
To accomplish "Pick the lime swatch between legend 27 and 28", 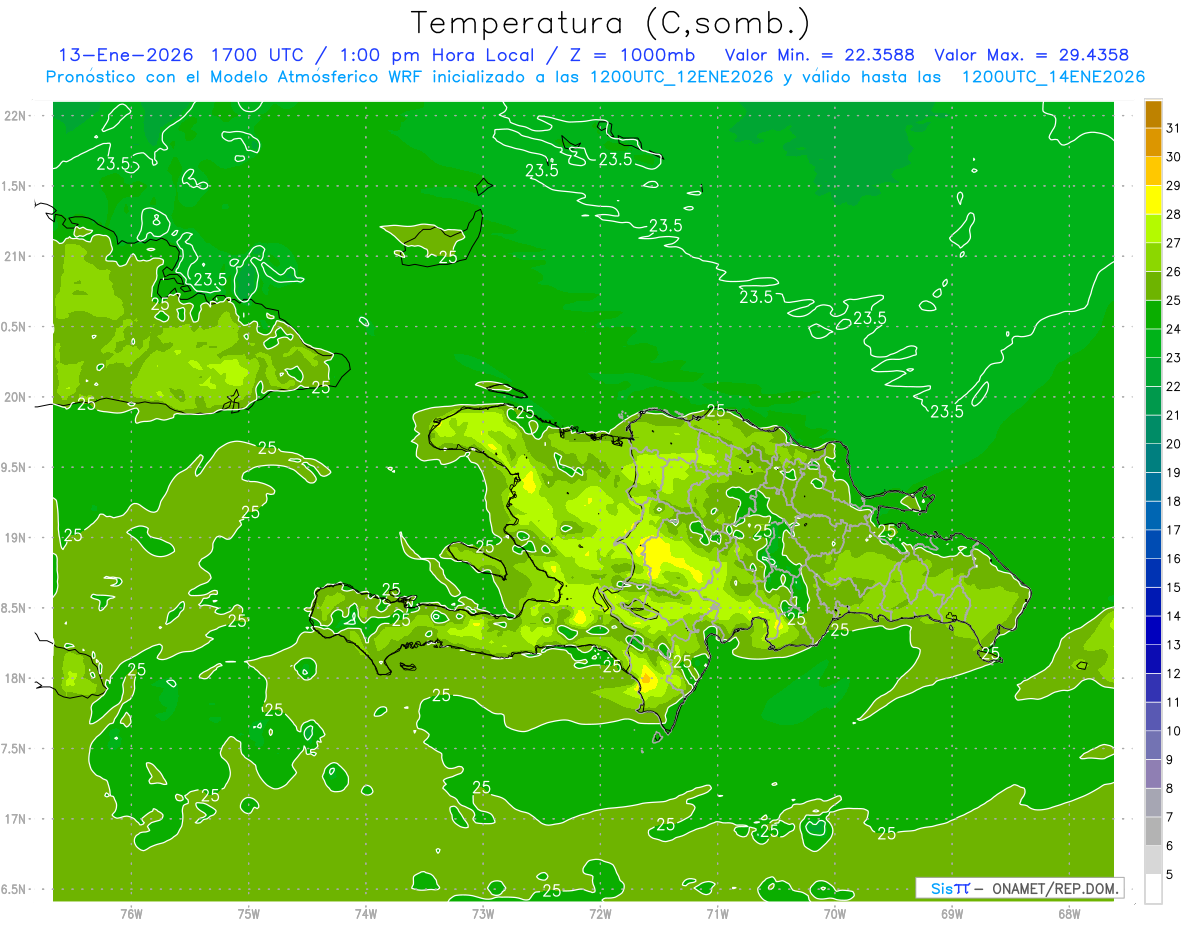I will (1153, 228).
